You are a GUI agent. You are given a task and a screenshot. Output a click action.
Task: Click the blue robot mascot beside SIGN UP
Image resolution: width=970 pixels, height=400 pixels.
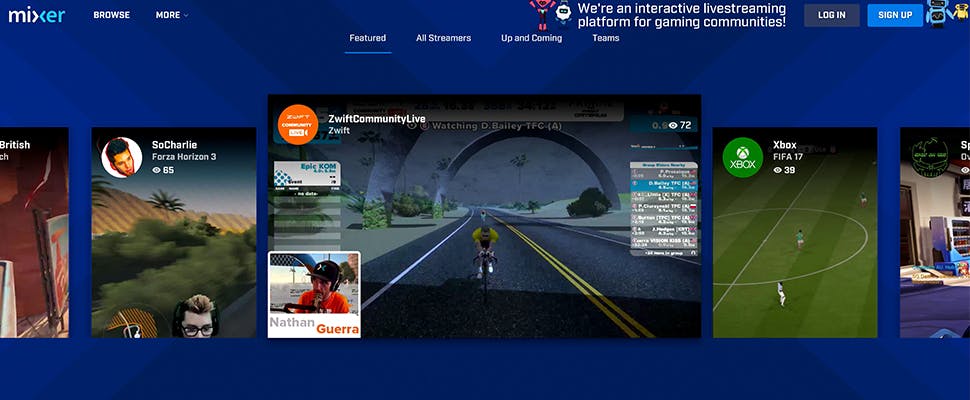937,14
